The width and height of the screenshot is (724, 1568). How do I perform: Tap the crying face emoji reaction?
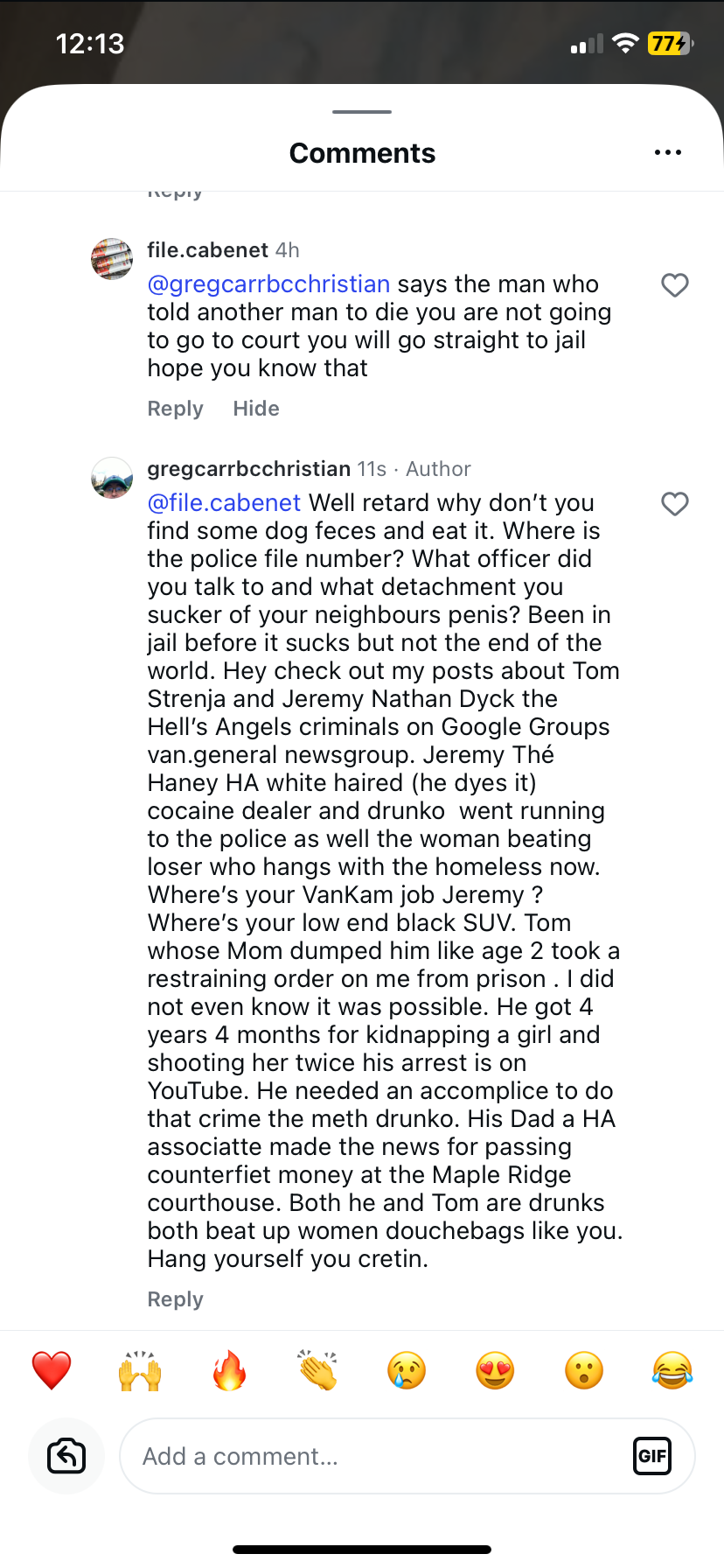point(407,1370)
